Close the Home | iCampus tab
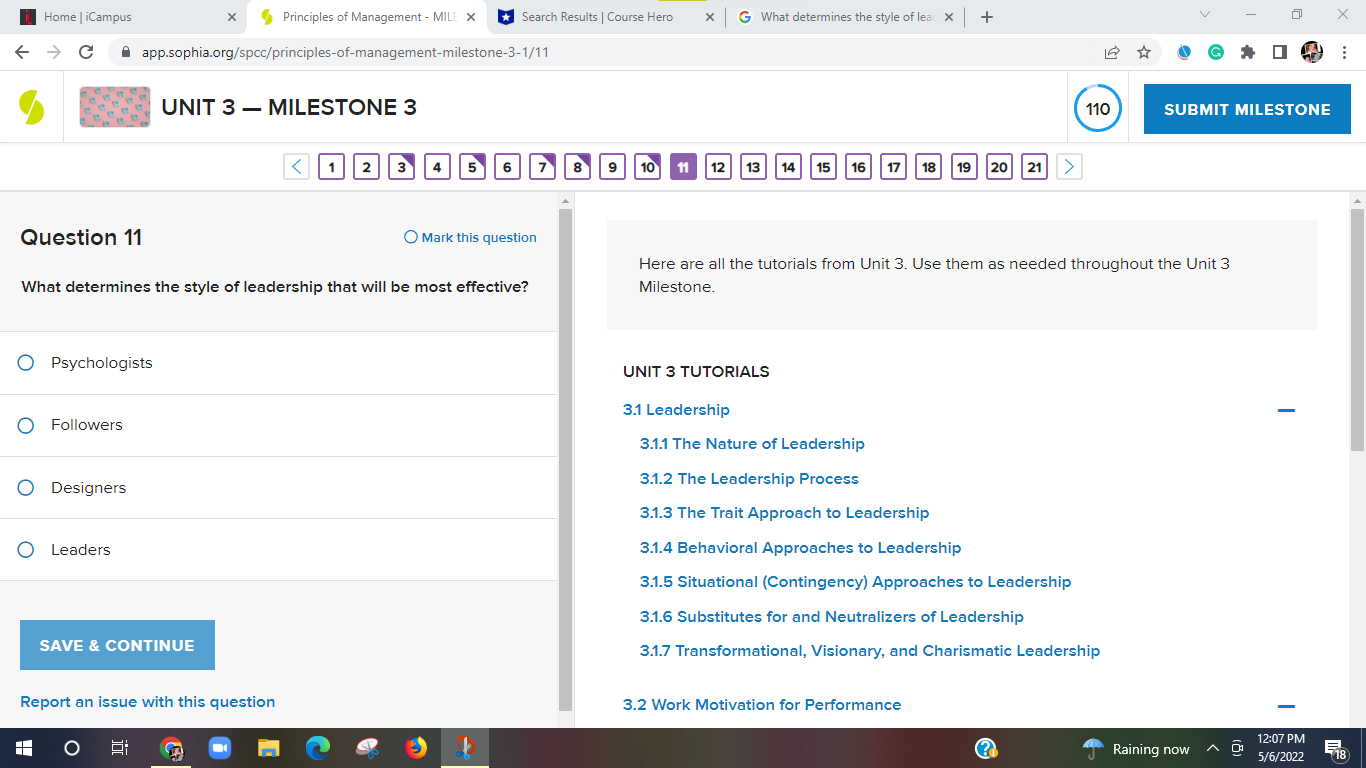 click(x=232, y=17)
